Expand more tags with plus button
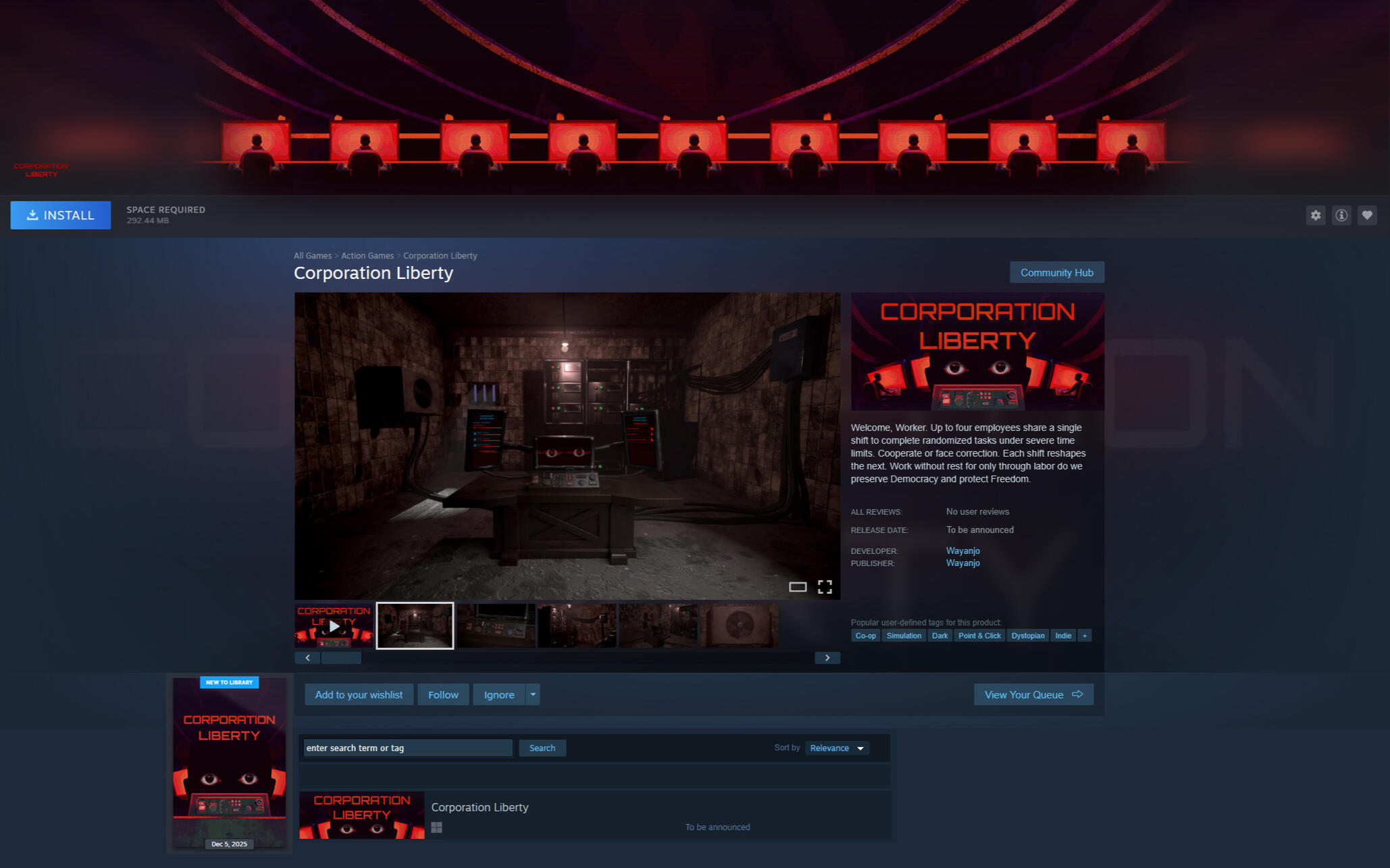 pos(1084,636)
